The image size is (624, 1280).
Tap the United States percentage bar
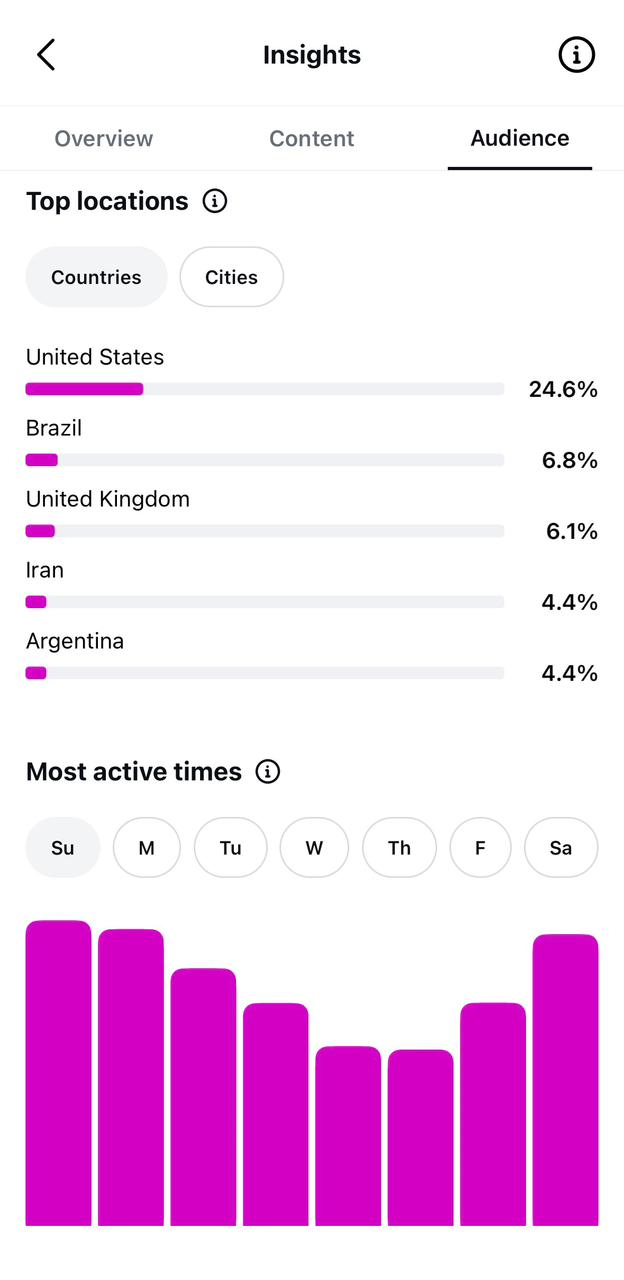coord(265,389)
